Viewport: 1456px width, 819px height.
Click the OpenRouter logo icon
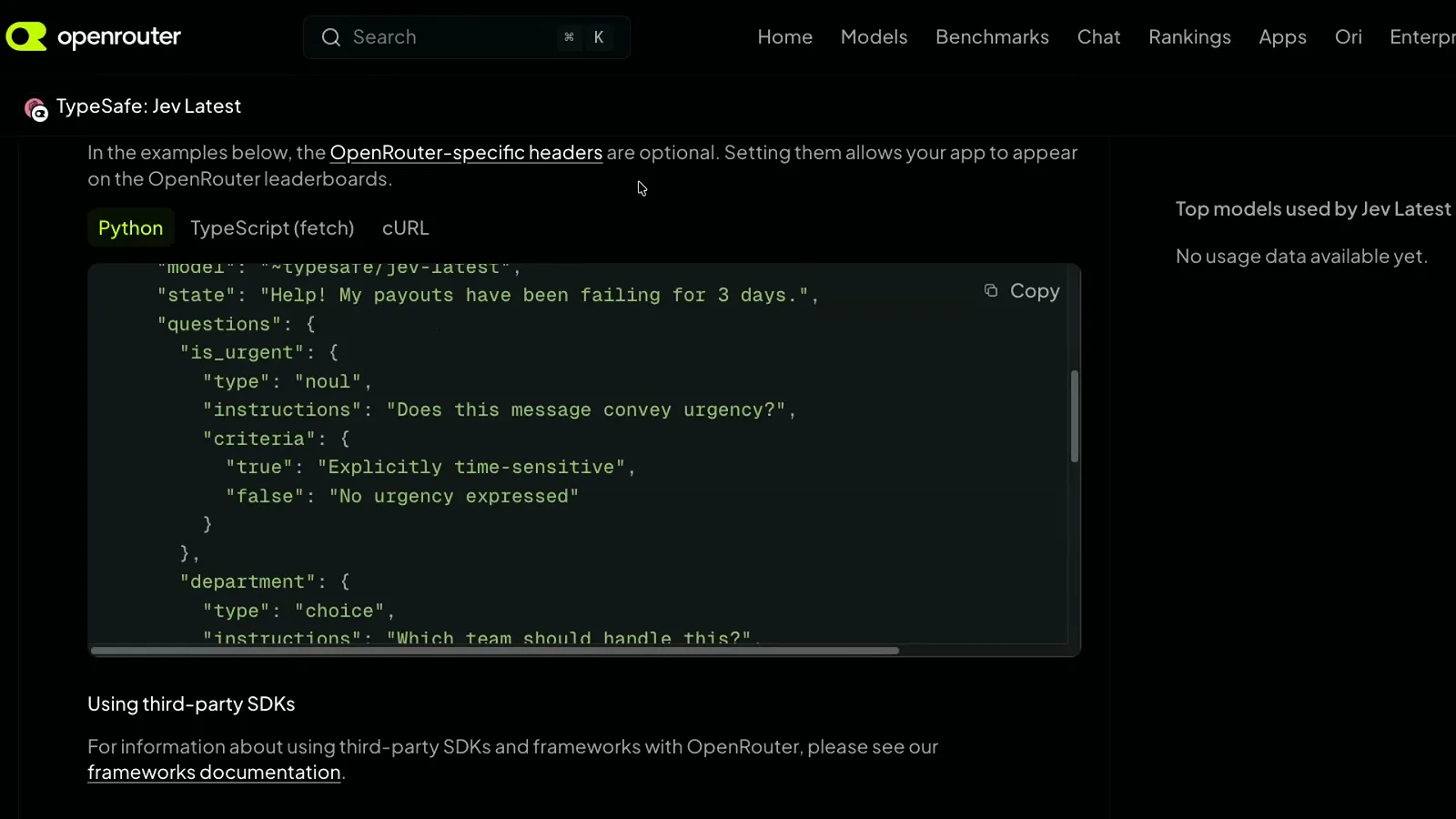(26, 36)
